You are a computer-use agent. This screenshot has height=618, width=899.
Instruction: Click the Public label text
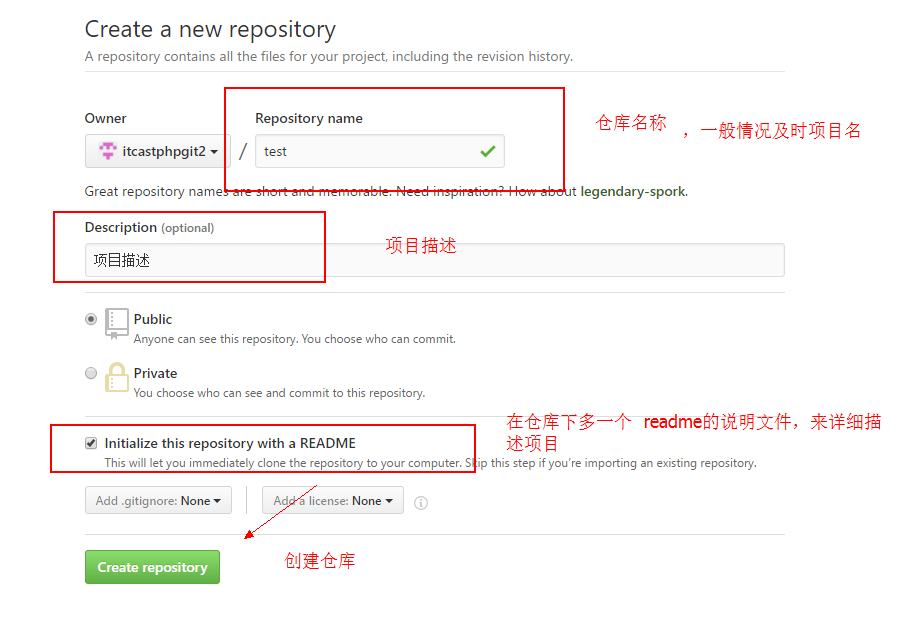(x=153, y=319)
